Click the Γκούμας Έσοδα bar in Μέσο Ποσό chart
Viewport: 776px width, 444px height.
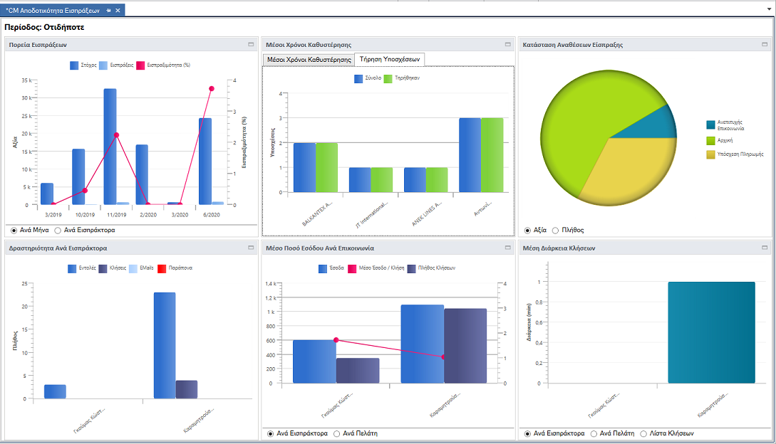[x=314, y=361]
